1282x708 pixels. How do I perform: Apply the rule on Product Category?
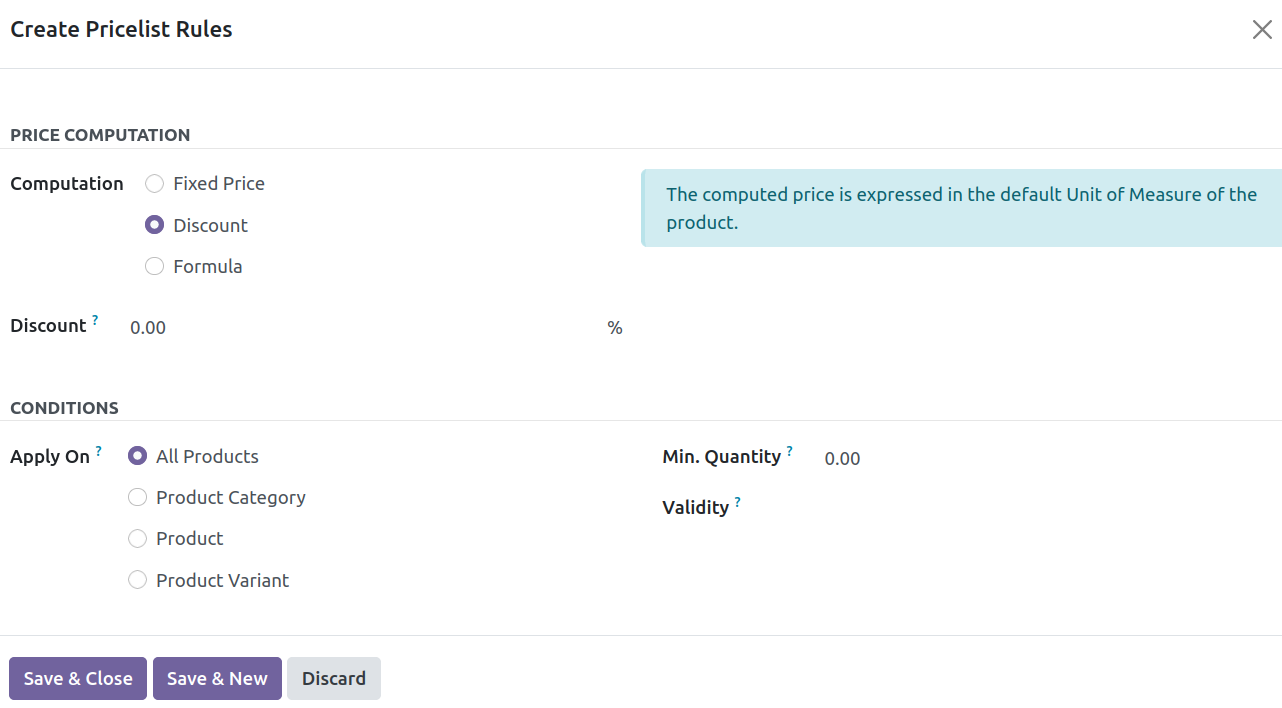[x=138, y=497]
